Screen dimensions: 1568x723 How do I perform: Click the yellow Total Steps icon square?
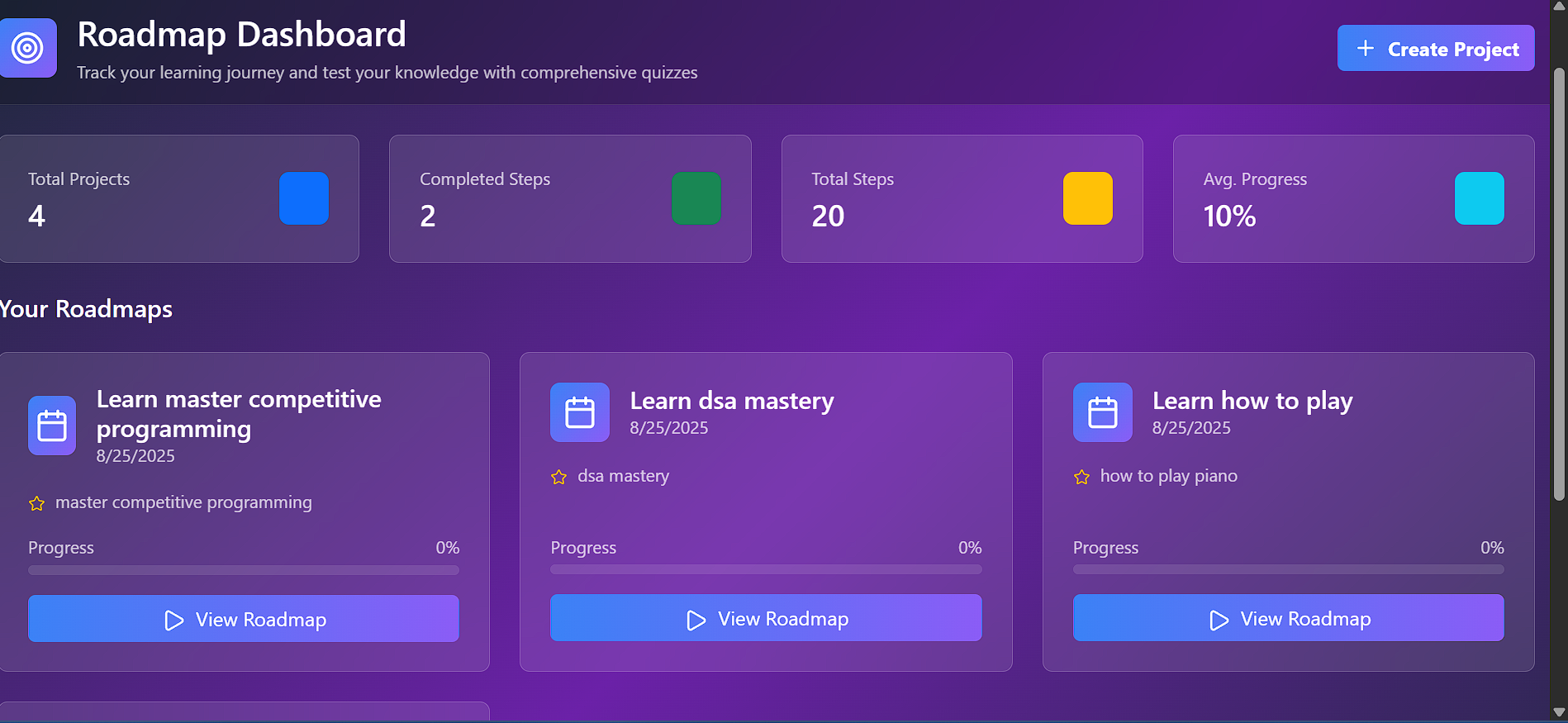(1088, 198)
